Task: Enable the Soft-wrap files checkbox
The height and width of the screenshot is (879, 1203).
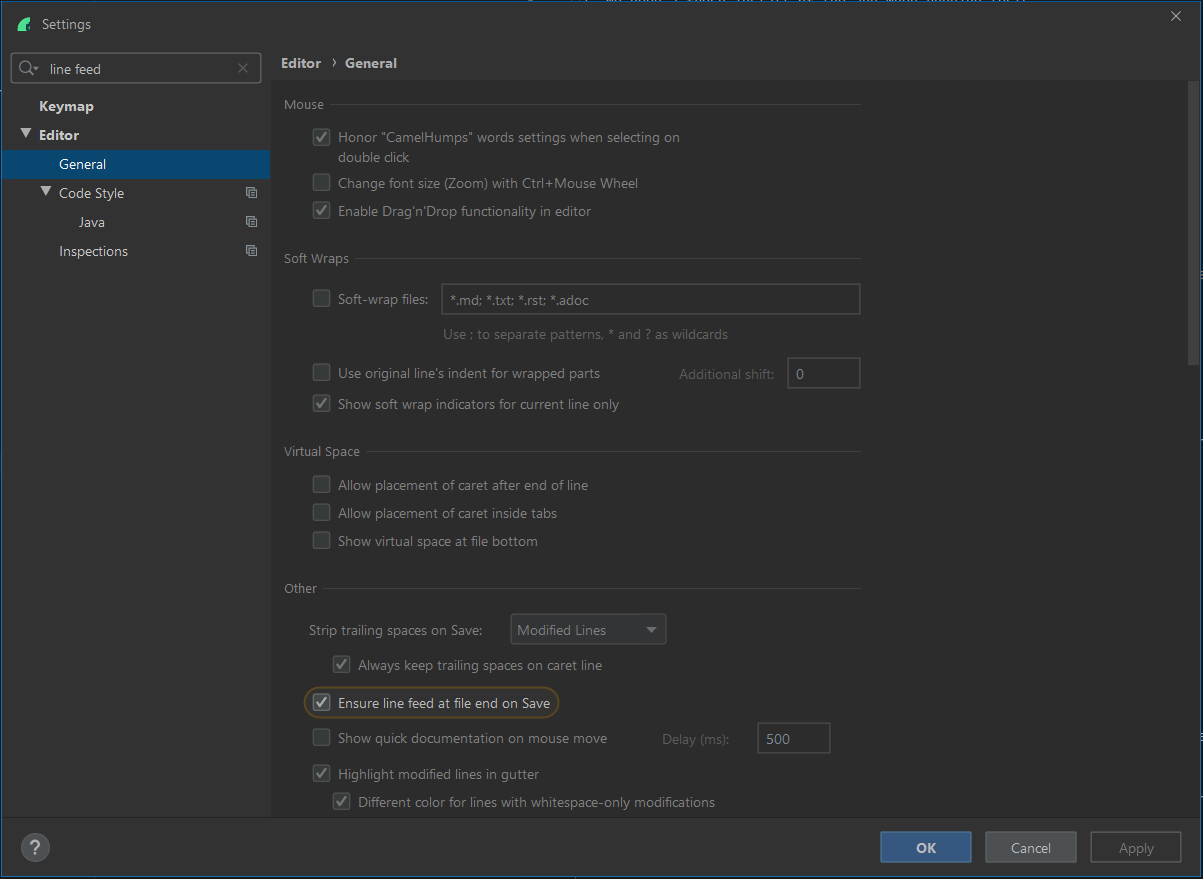Action: 321,298
